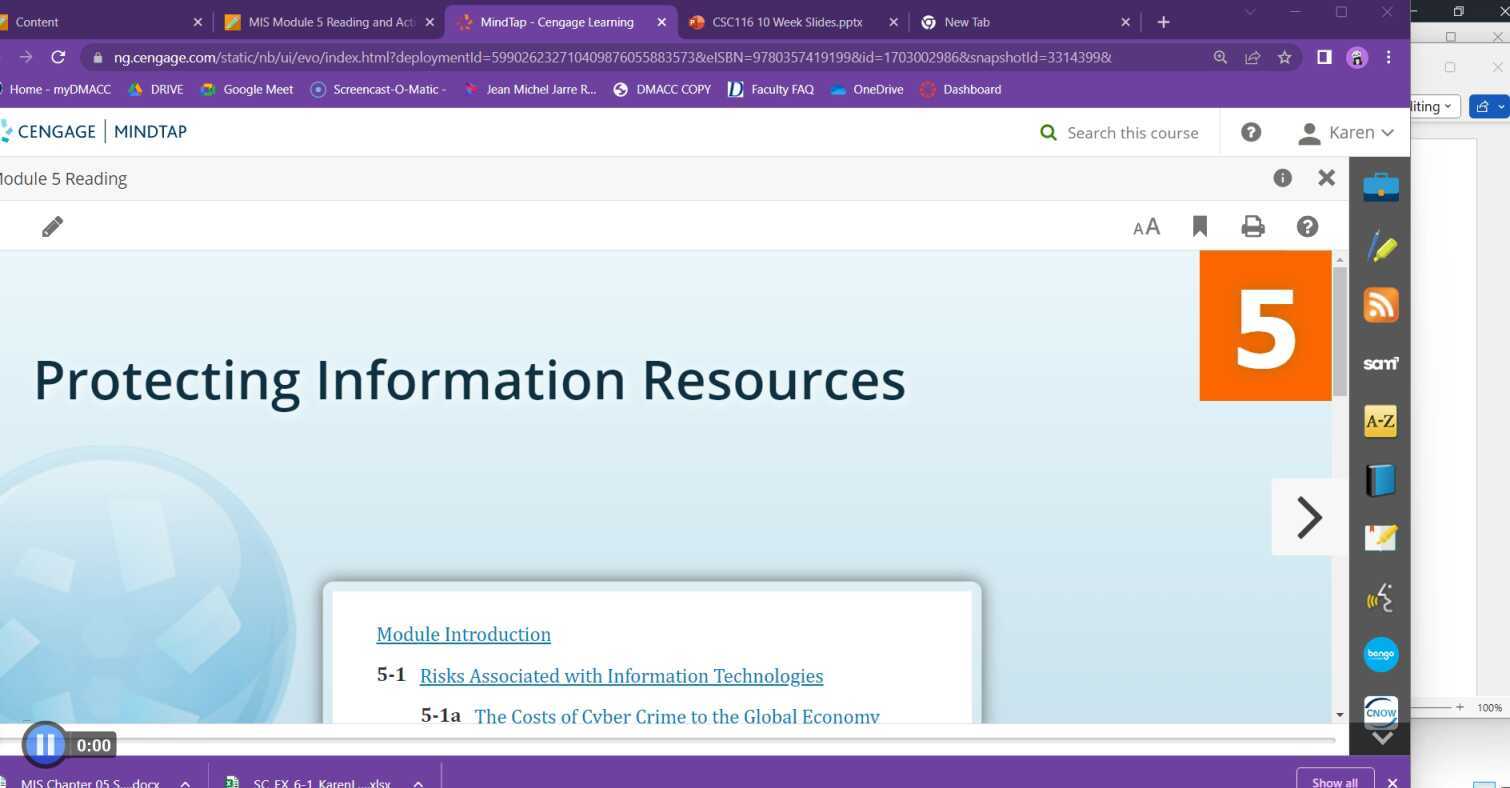1510x788 pixels.
Task: Open the Module Introduction link
Action: tap(463, 634)
